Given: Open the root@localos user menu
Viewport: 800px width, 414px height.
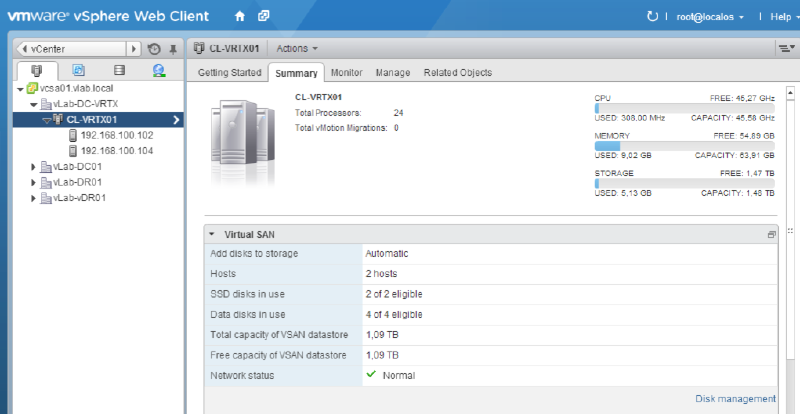Looking at the screenshot, I should 710,17.
